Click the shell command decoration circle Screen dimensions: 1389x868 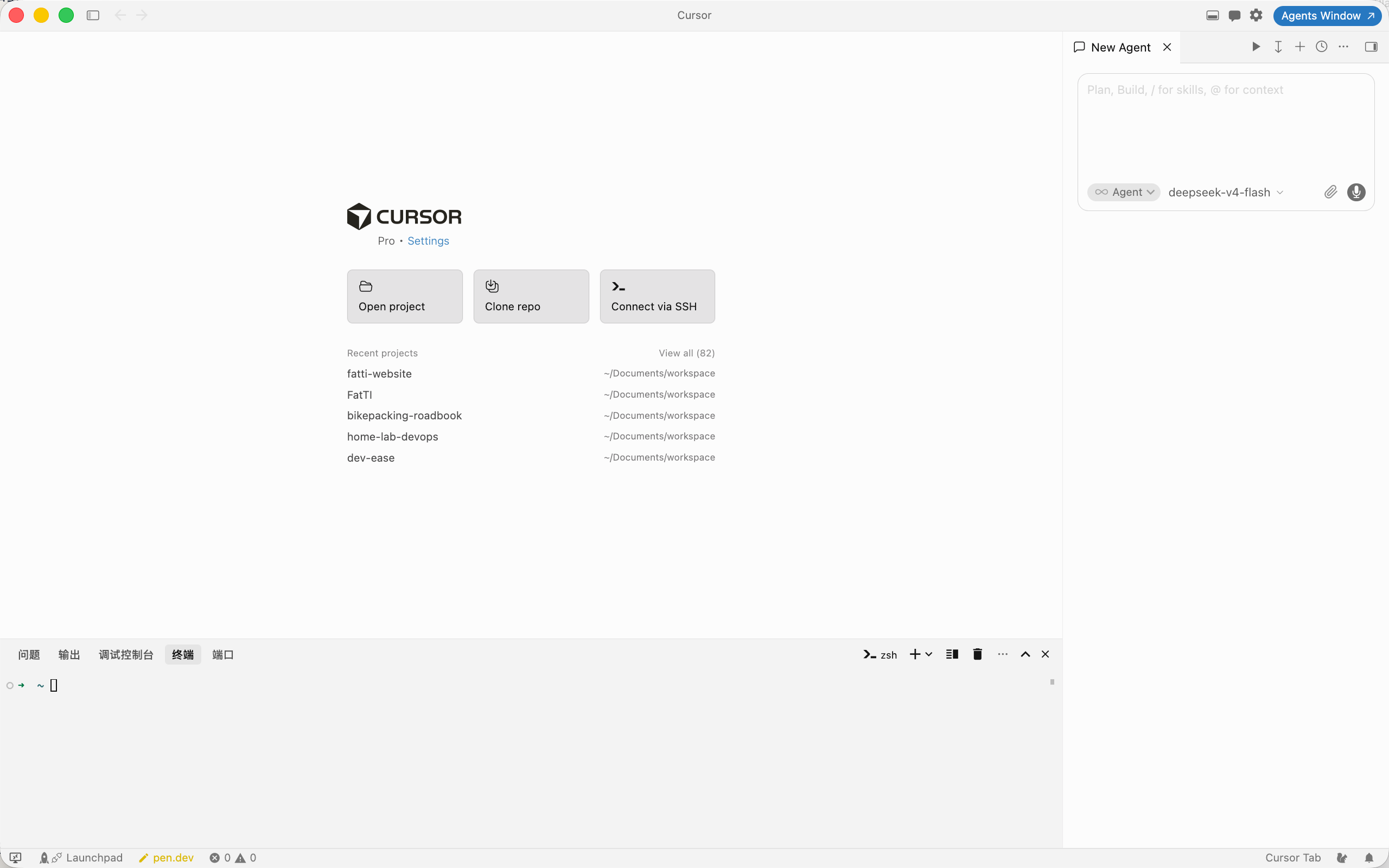point(10,685)
